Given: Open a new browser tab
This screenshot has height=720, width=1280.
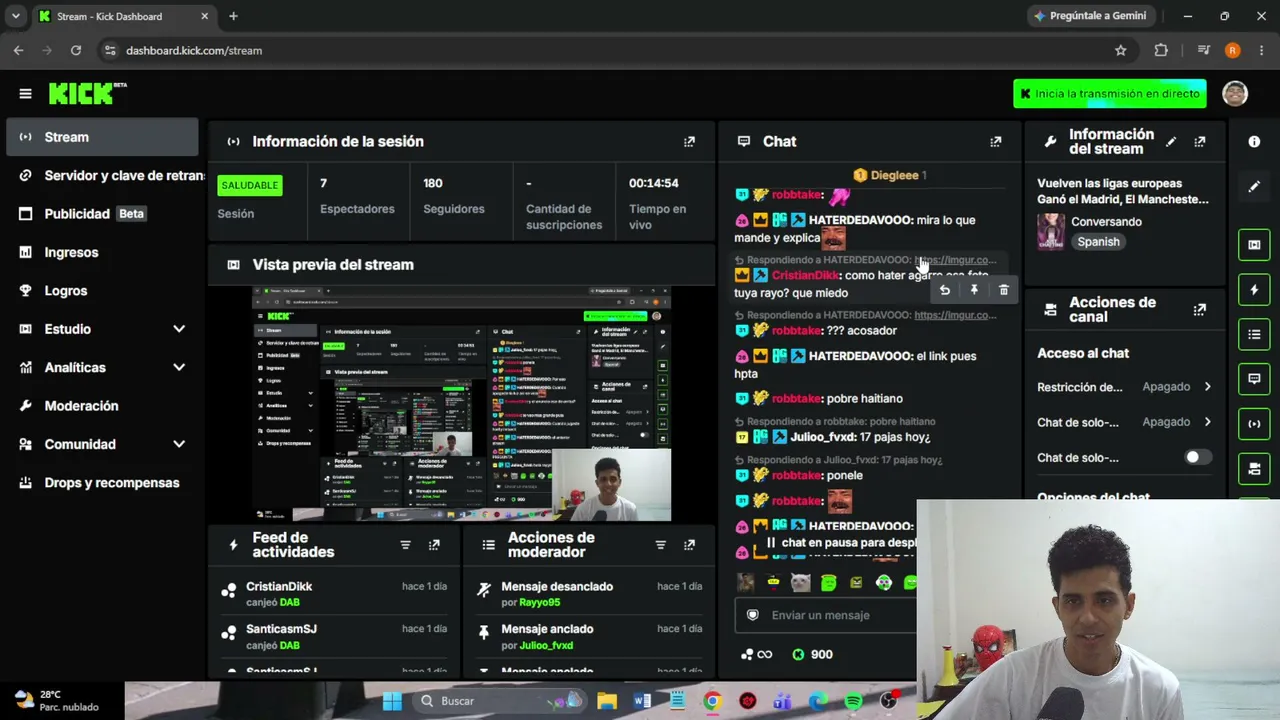Looking at the screenshot, I should 233,16.
